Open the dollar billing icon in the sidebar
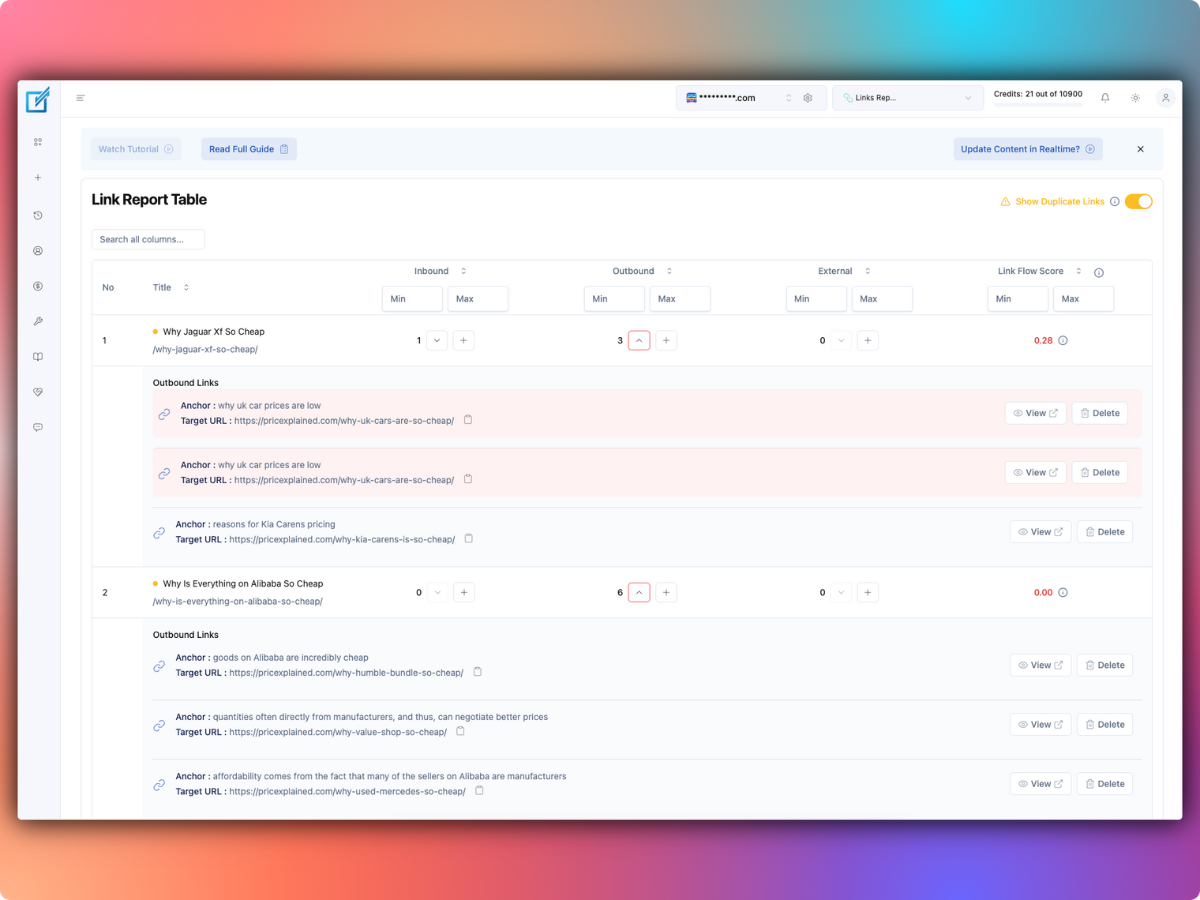The image size is (1200, 900). click(x=38, y=286)
